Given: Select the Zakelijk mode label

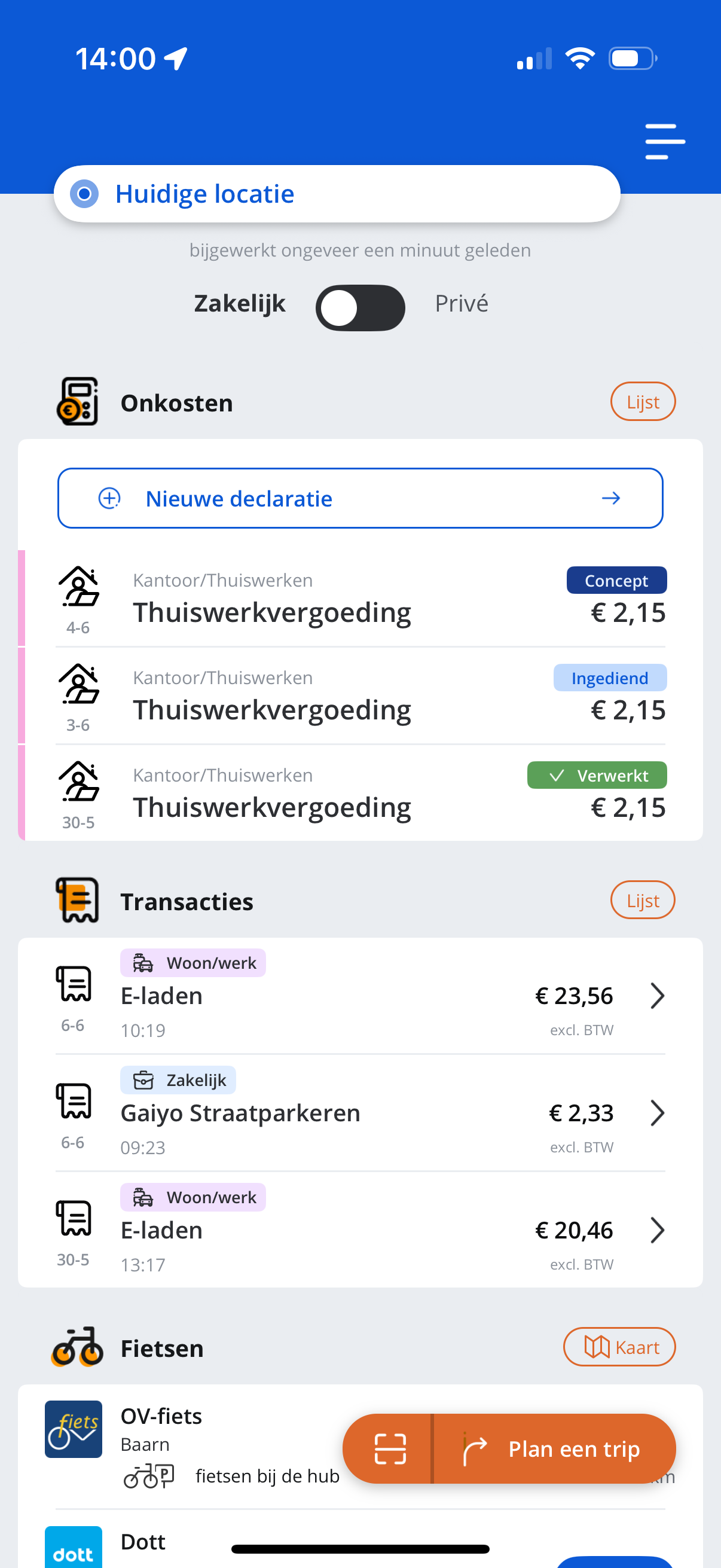Looking at the screenshot, I should (240, 303).
